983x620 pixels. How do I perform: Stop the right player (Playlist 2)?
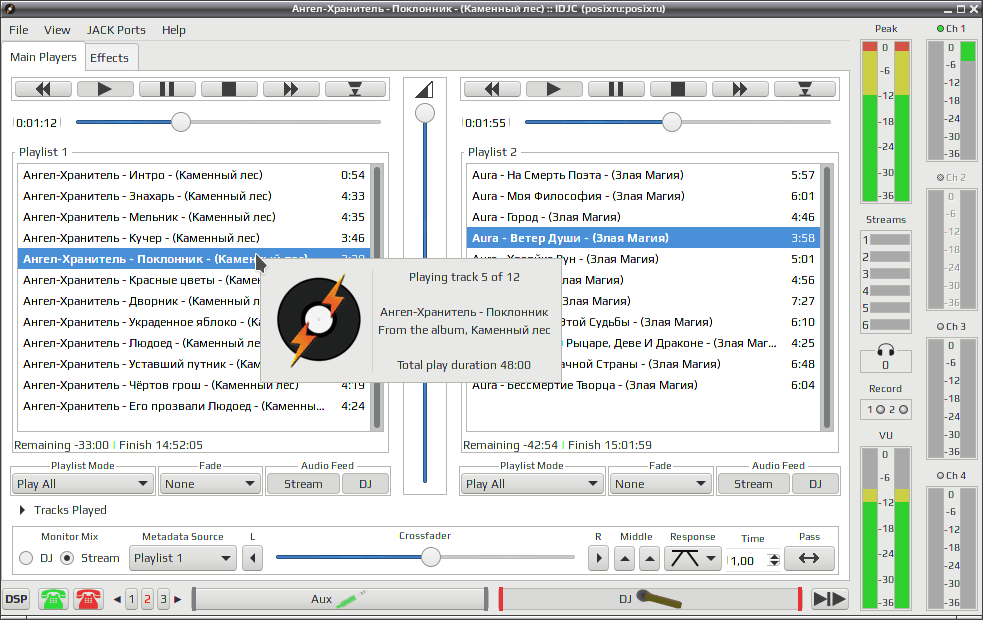point(678,89)
